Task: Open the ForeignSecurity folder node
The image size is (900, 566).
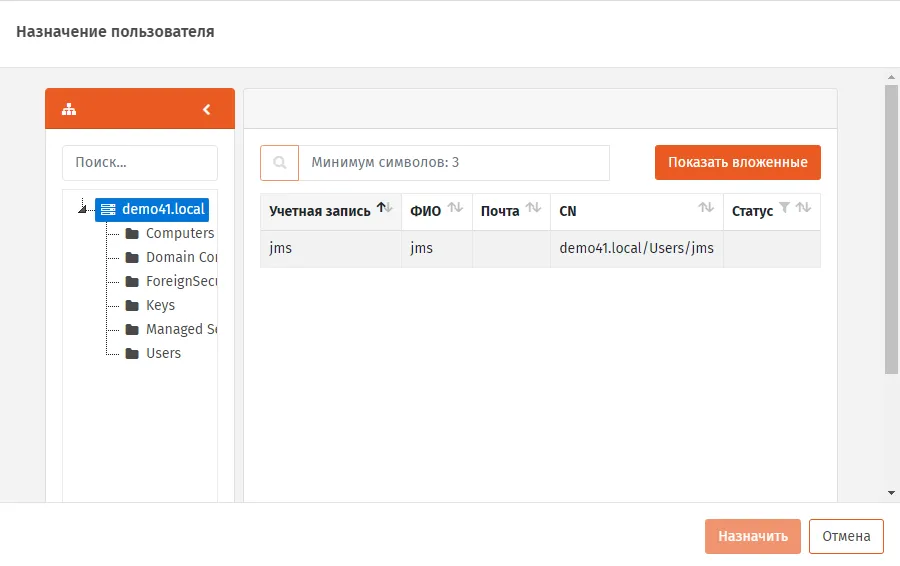Action: [171, 281]
